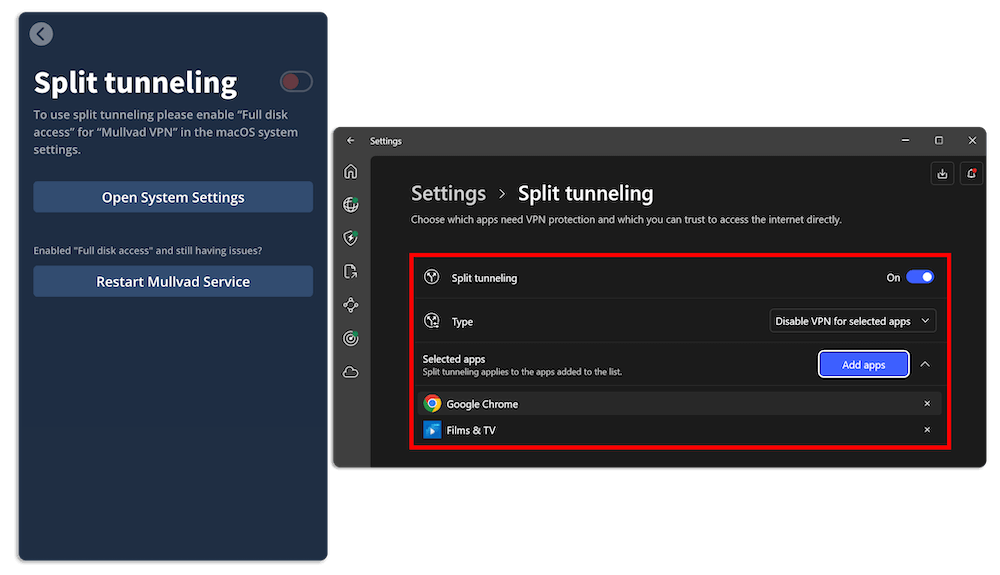Toggle Mullvad Split tunneling switch

tap(296, 82)
